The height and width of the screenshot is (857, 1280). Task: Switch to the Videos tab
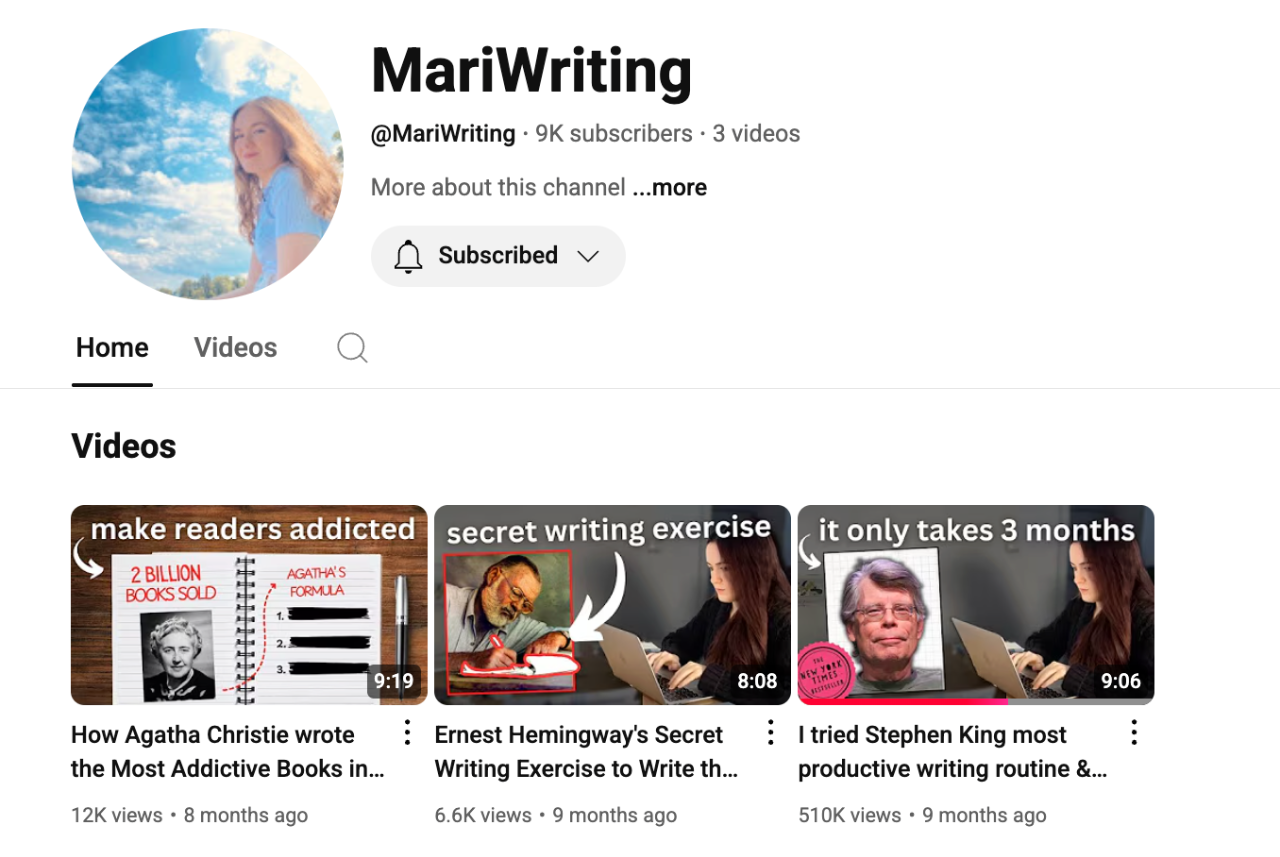coord(235,348)
